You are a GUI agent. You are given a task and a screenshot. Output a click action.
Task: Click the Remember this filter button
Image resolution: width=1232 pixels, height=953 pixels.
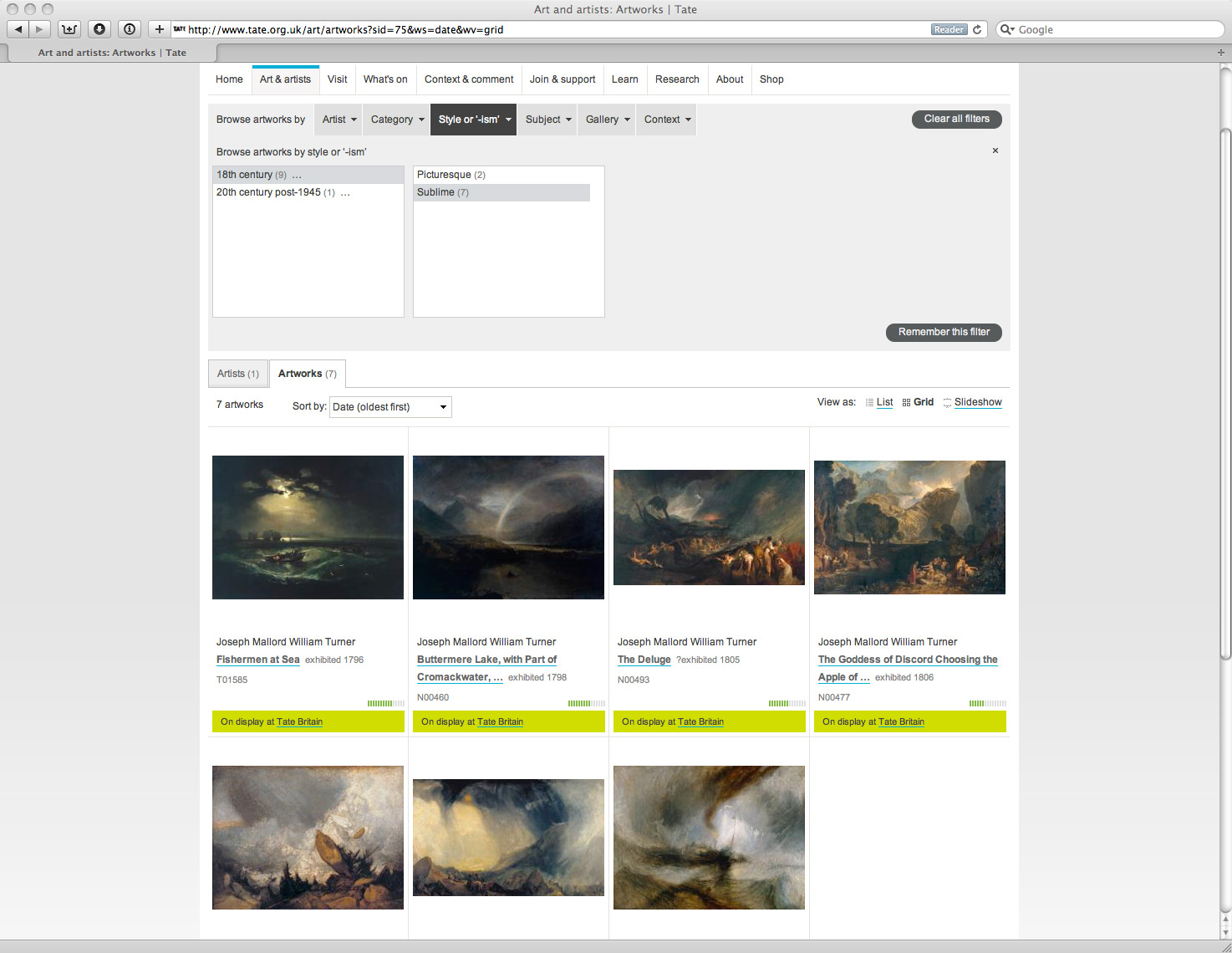[x=944, y=332]
